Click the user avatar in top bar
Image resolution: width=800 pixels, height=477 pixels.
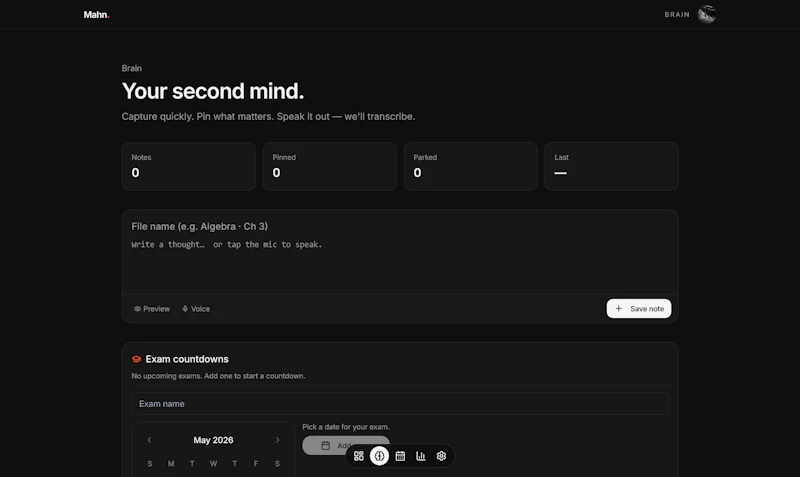tap(707, 14)
